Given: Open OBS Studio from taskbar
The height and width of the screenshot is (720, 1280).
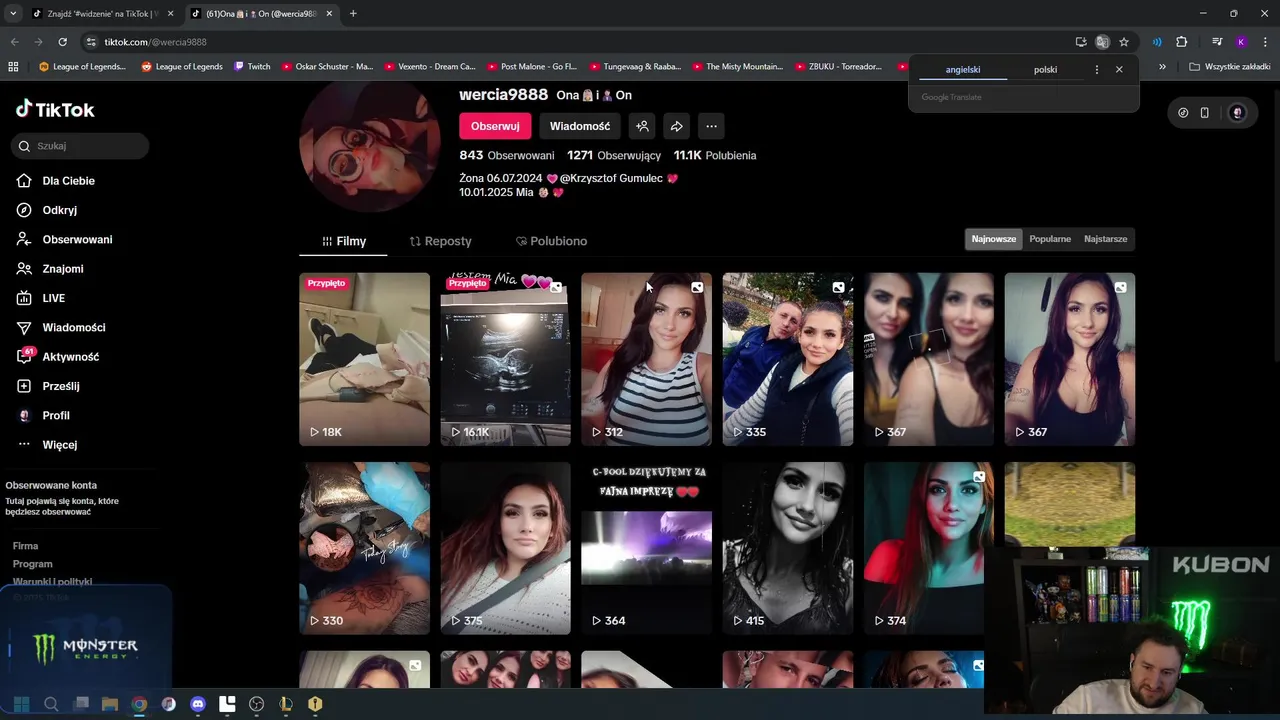Looking at the screenshot, I should pyautogui.click(x=257, y=704).
